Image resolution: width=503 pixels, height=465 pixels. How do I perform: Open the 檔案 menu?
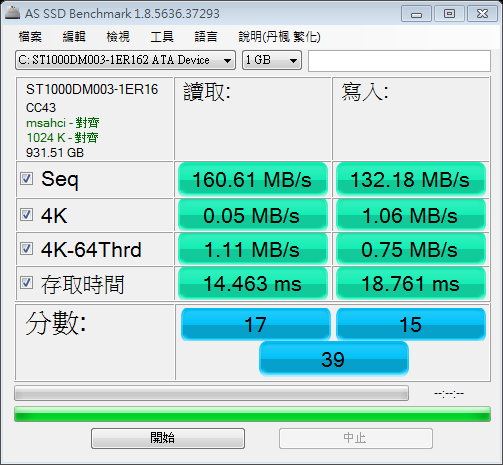pyautogui.click(x=30, y=37)
